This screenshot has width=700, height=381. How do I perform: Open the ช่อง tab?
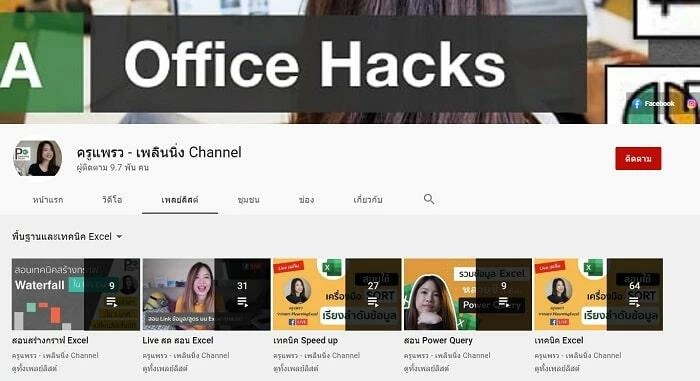coord(306,200)
